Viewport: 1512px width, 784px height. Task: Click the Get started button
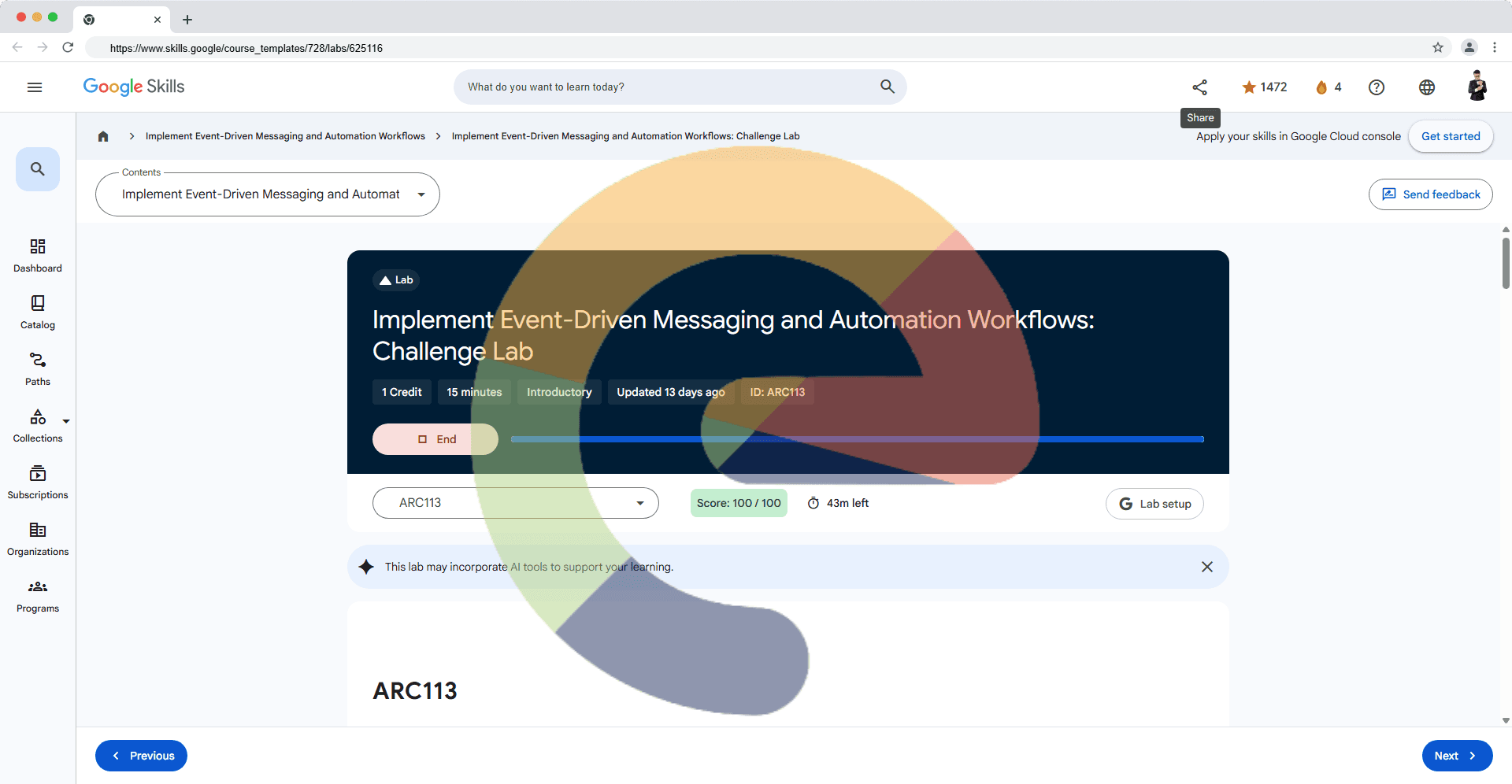click(x=1451, y=136)
